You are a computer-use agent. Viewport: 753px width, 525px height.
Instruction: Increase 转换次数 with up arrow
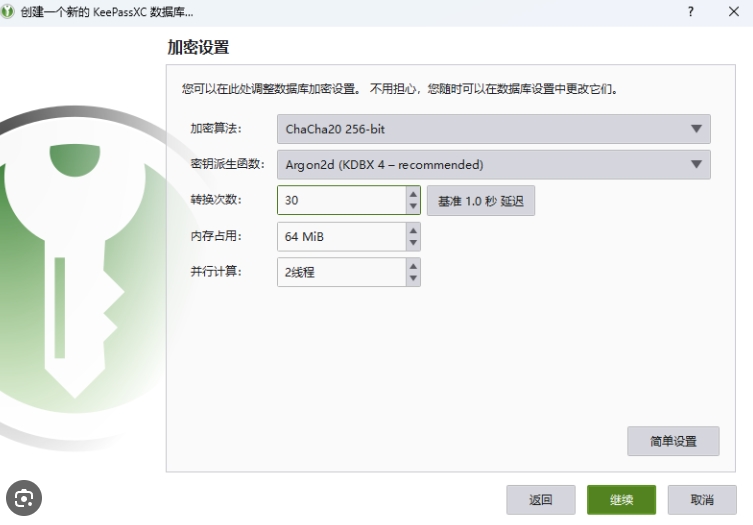pyautogui.click(x=413, y=194)
